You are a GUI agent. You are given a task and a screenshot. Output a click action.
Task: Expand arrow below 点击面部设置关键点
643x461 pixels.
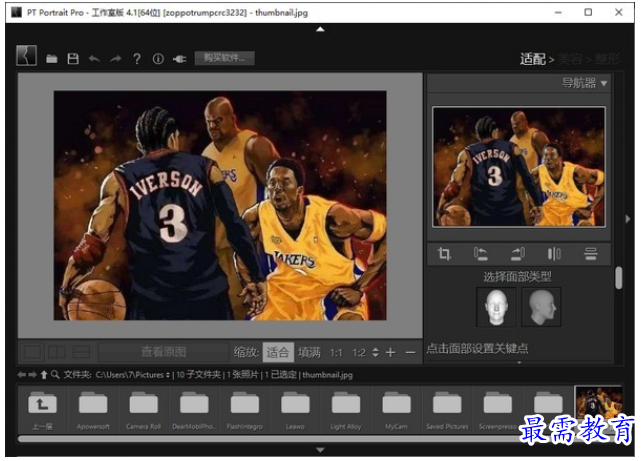click(519, 363)
